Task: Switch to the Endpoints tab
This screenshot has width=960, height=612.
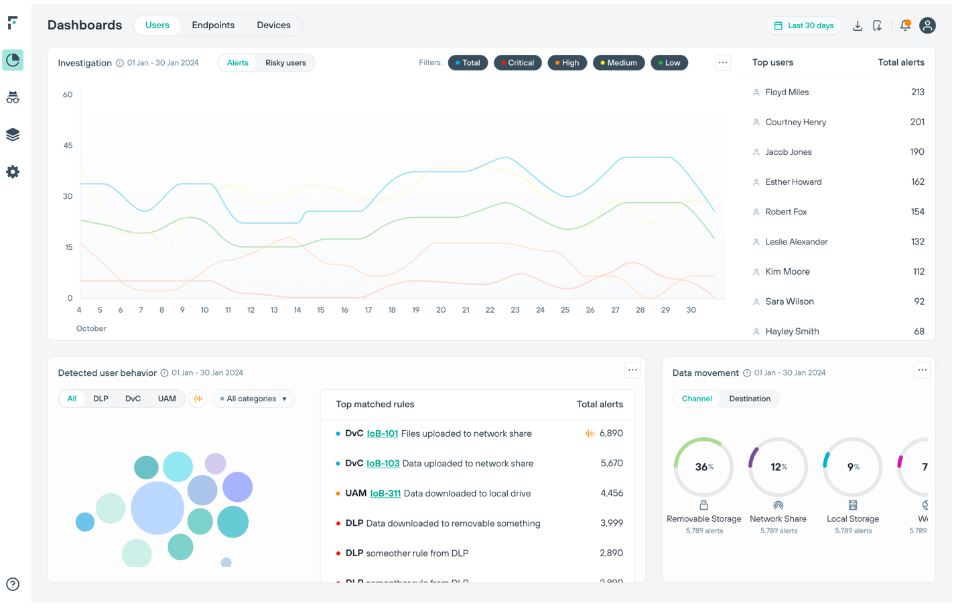Action: [213, 25]
